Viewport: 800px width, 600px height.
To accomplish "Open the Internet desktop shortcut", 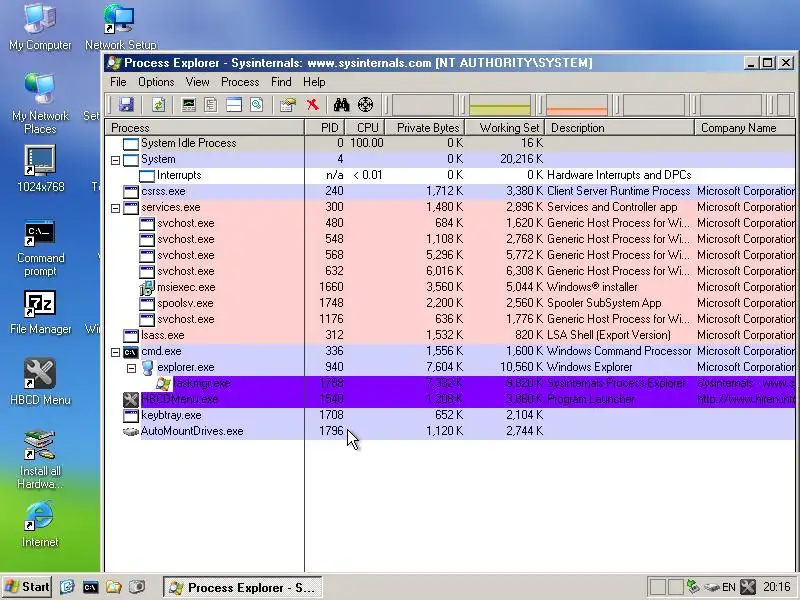I will click(x=40, y=524).
